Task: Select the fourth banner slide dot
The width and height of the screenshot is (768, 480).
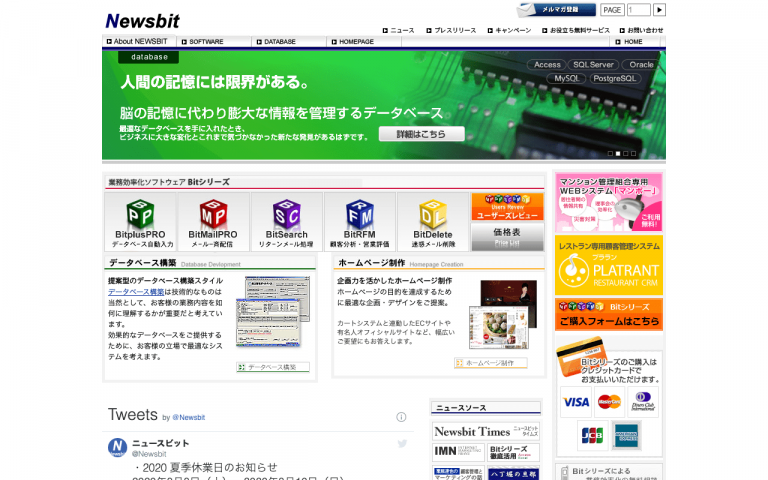Action: (x=633, y=153)
